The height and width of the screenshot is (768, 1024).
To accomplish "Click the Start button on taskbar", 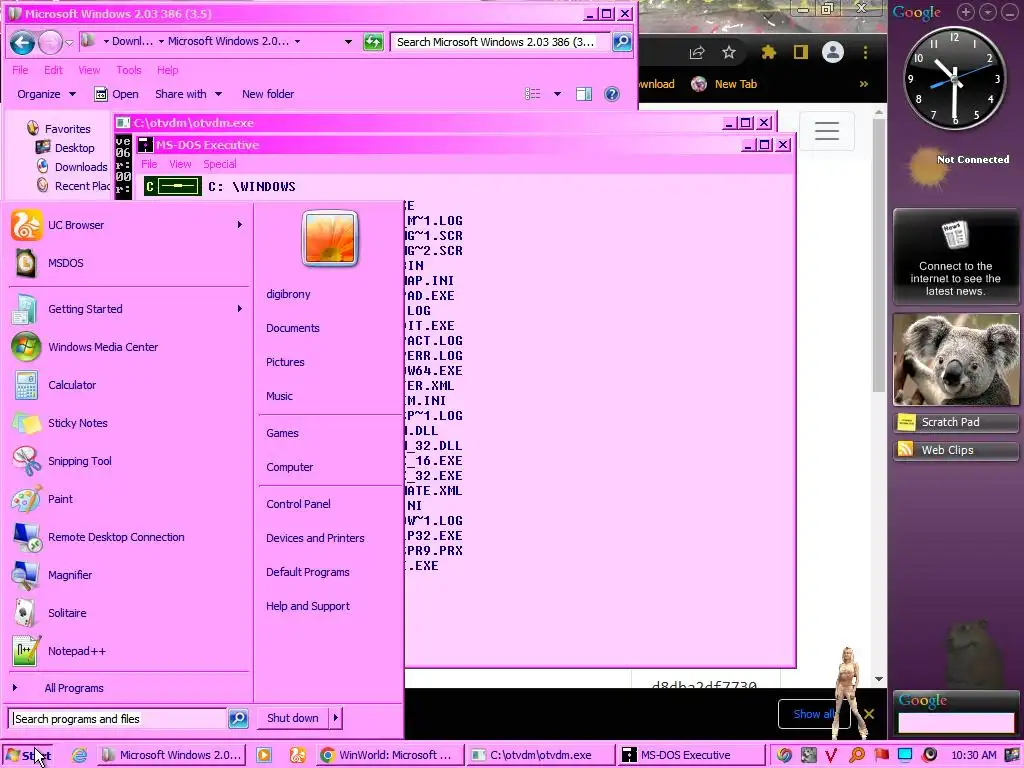I will 28,755.
